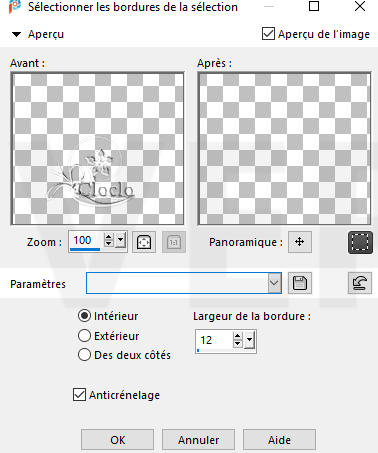
Task: Collapse the Aperçu section triangle
Action: point(16,34)
